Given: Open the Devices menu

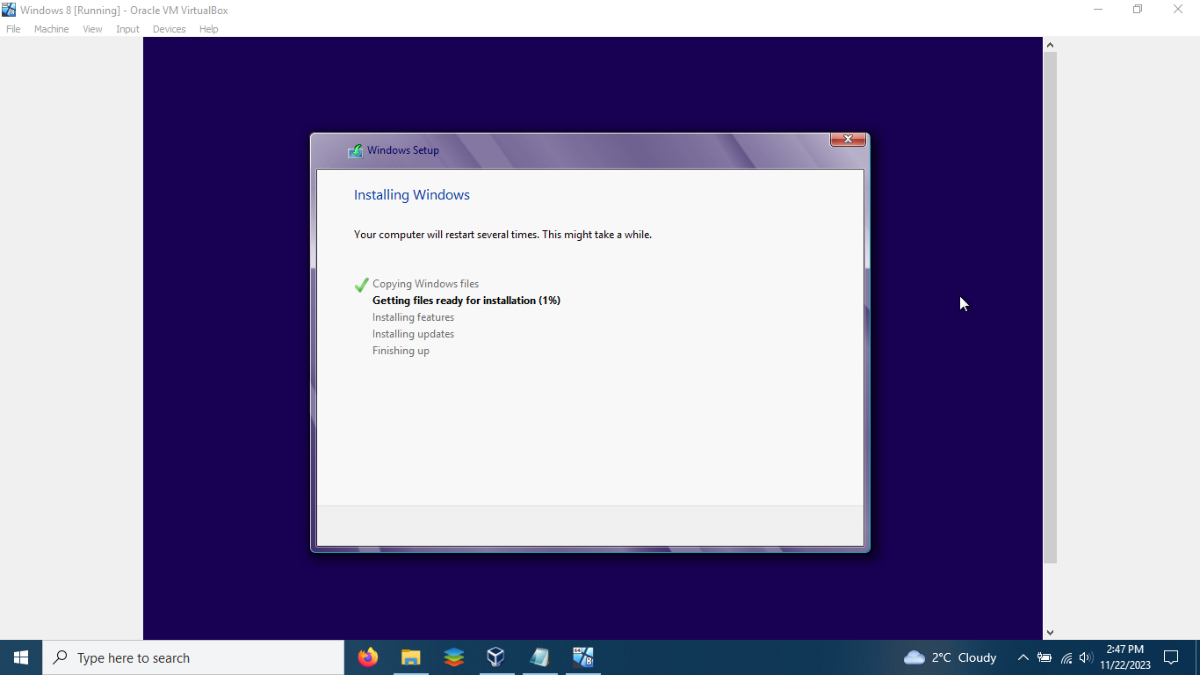Looking at the screenshot, I should coord(169,29).
